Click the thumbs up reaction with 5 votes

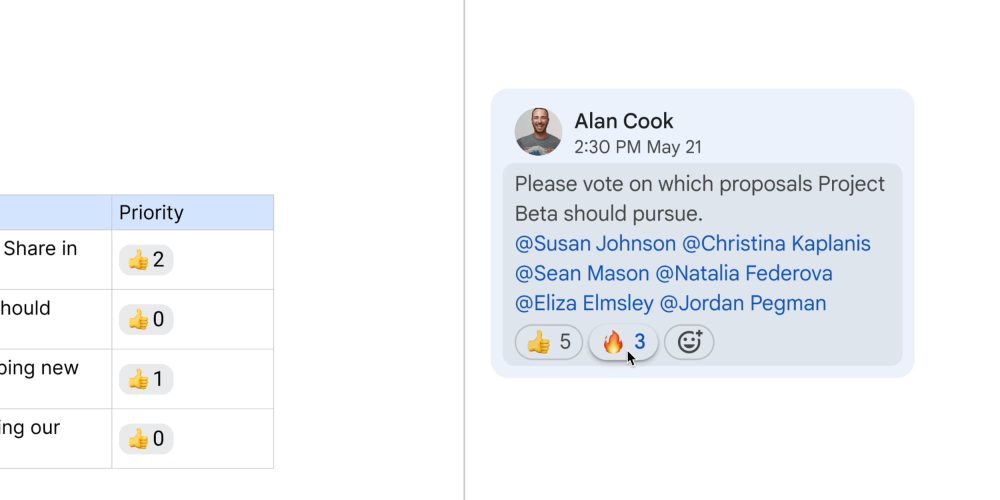tap(548, 343)
